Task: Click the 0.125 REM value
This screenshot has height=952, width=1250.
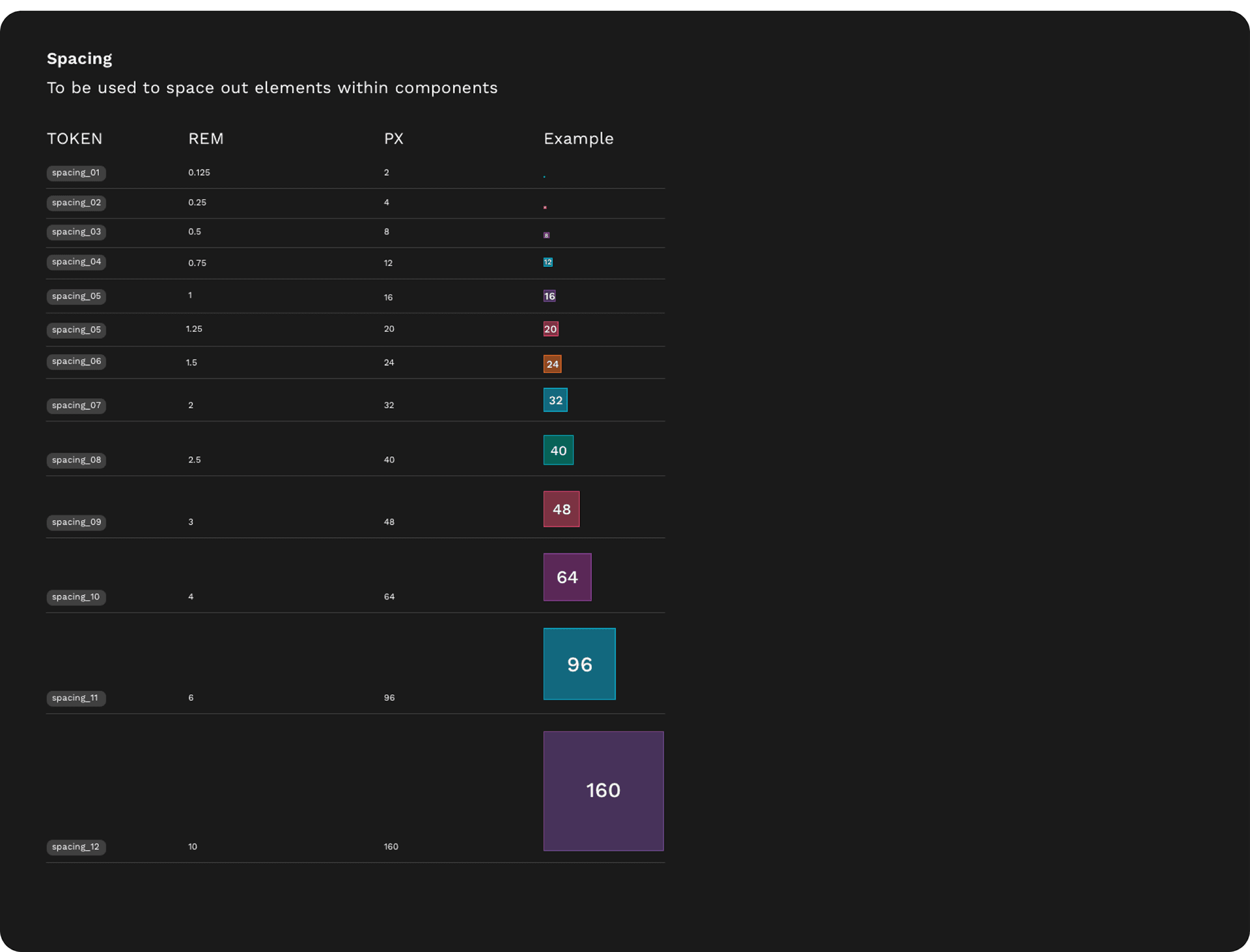Action: click(199, 172)
